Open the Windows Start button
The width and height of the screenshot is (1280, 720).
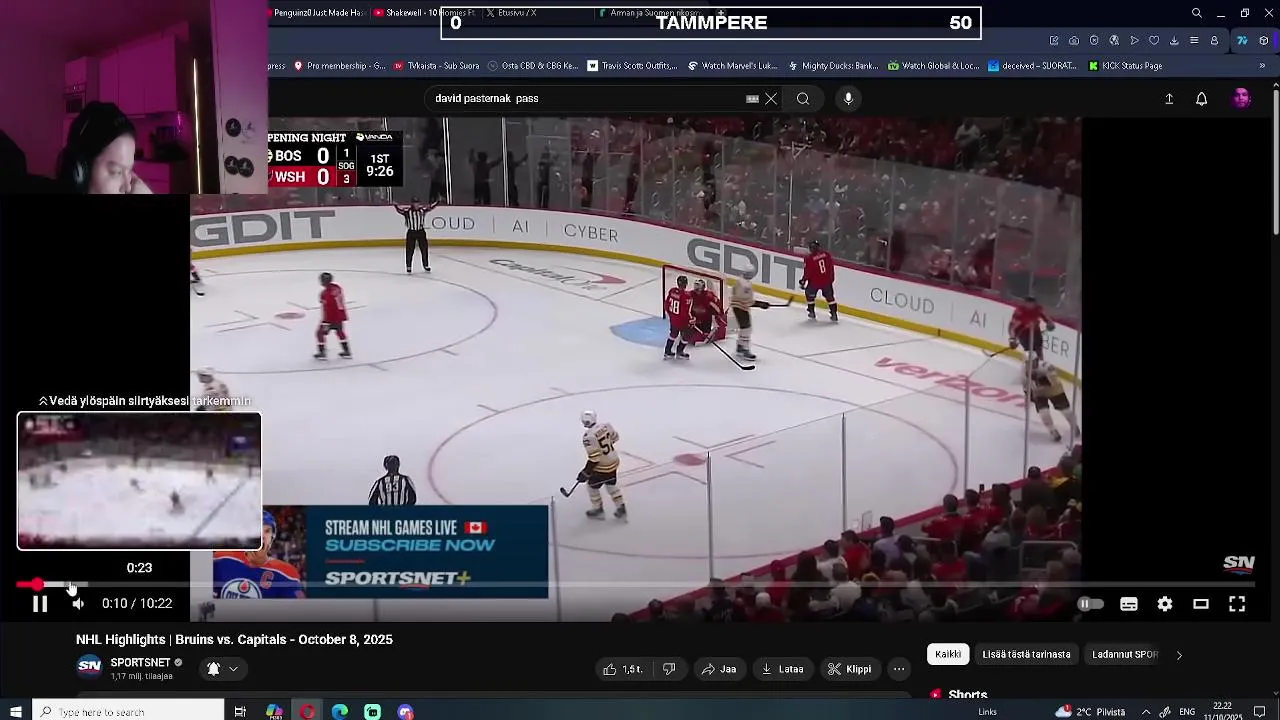coord(16,712)
